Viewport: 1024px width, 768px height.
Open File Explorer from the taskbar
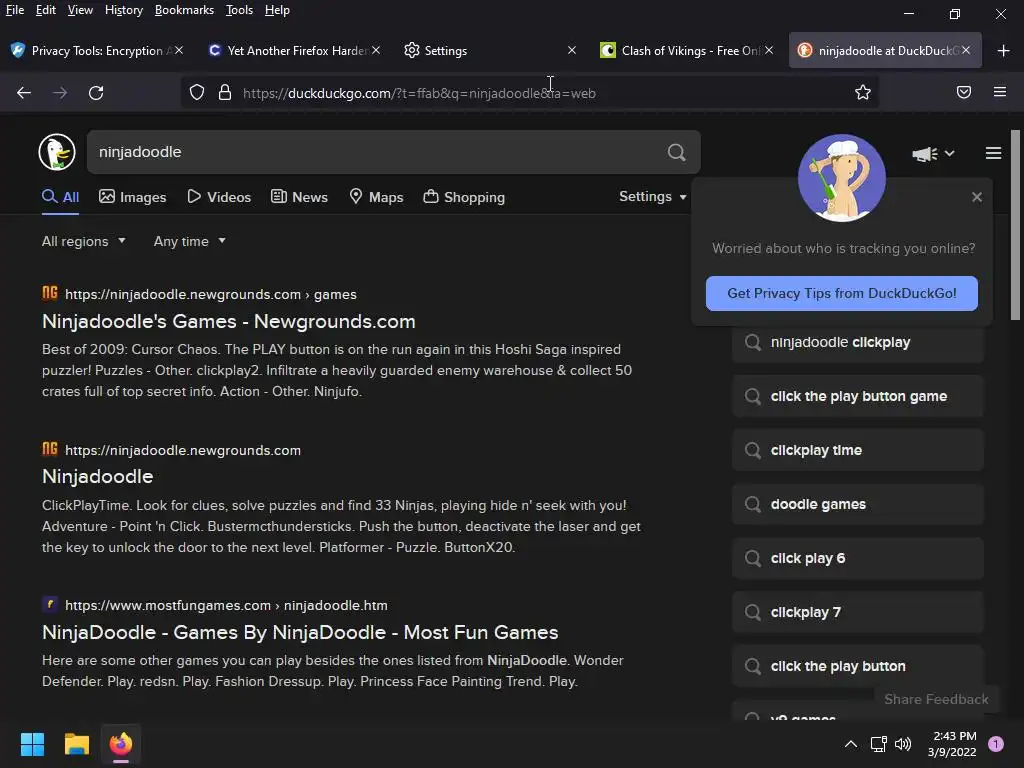pyautogui.click(x=76, y=744)
